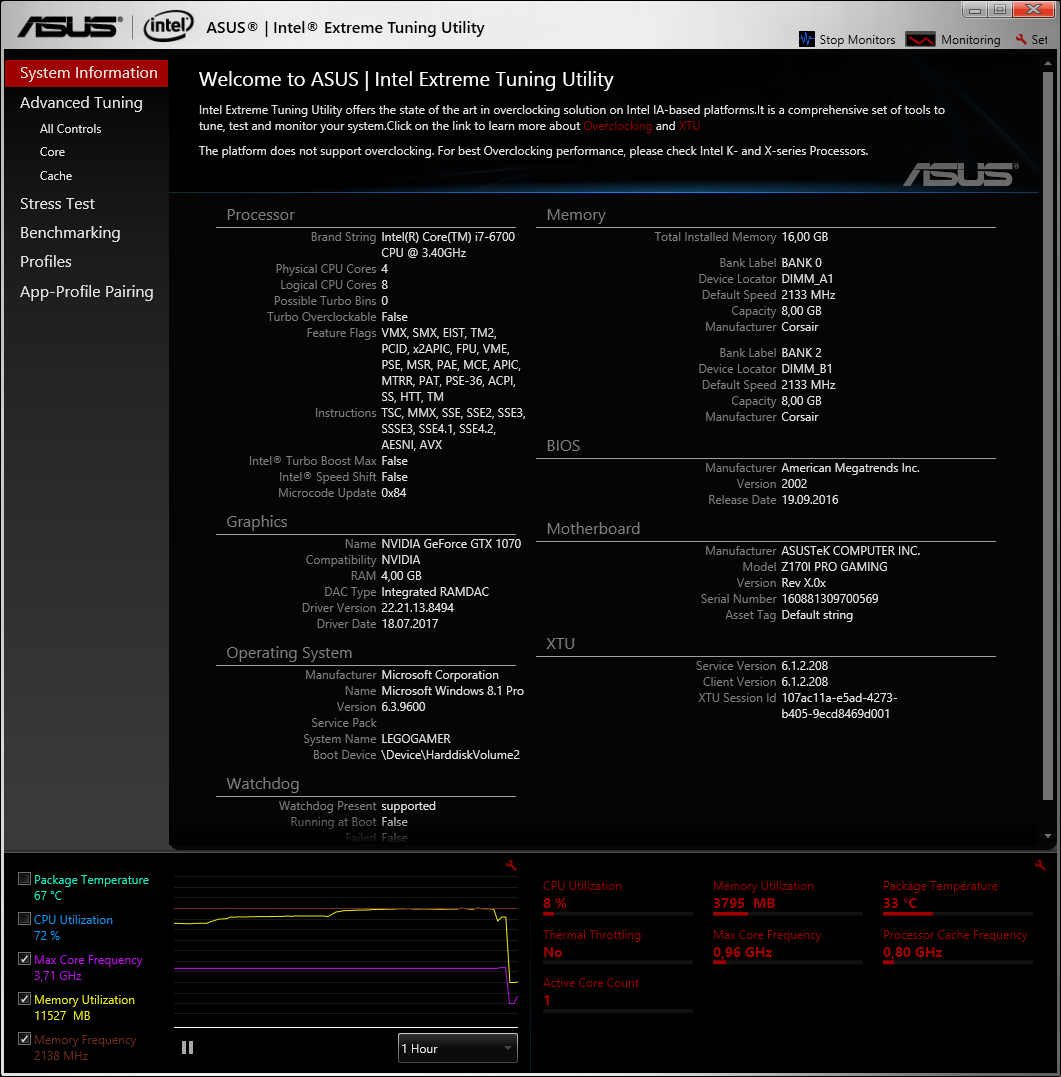Click the Monitoring label in header
The height and width of the screenshot is (1077, 1061).
coord(970,40)
